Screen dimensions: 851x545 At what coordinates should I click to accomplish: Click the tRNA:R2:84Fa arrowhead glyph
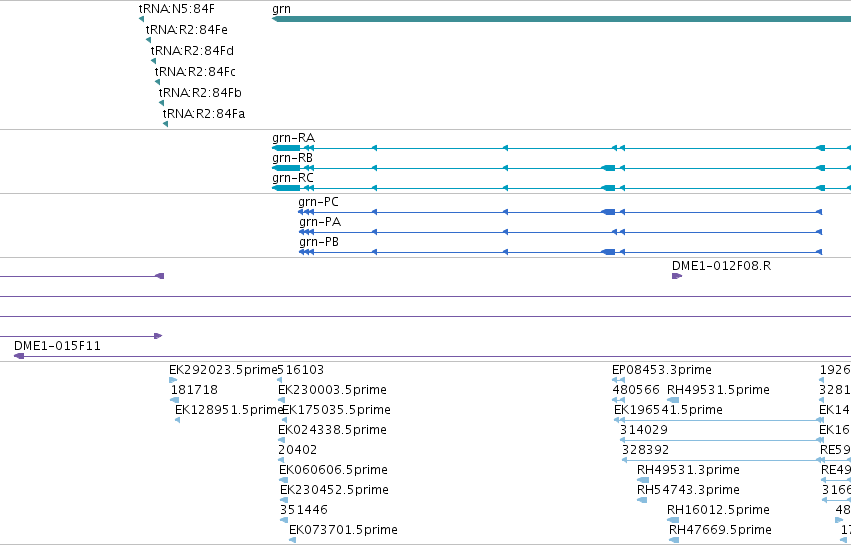coord(166,124)
